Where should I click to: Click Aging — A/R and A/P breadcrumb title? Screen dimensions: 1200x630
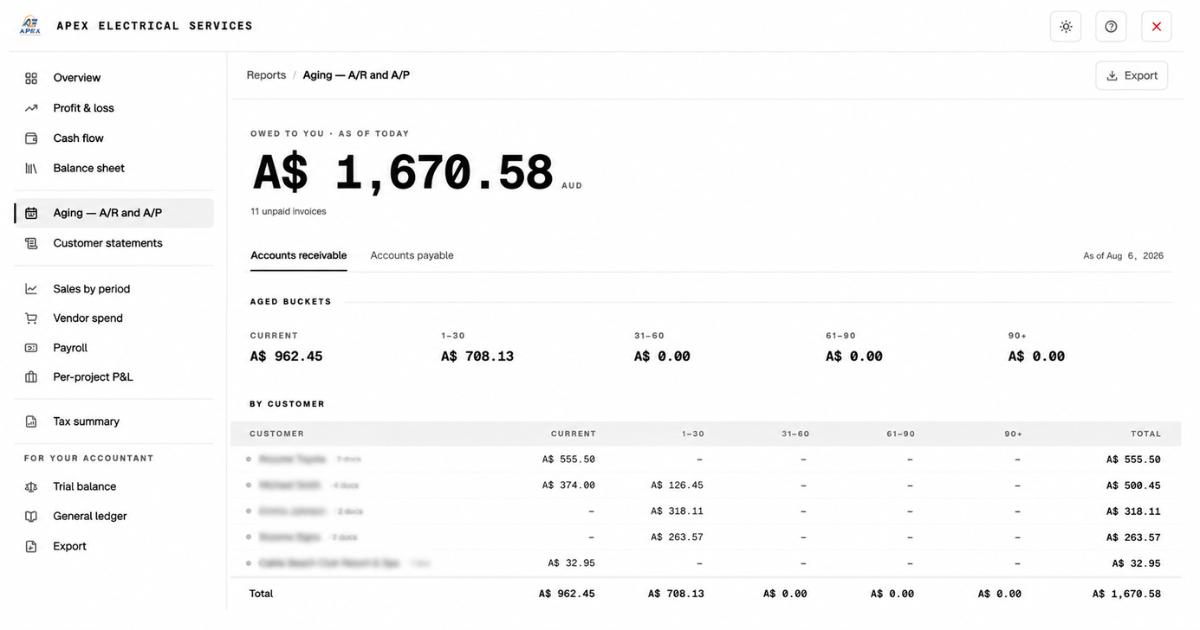356,75
